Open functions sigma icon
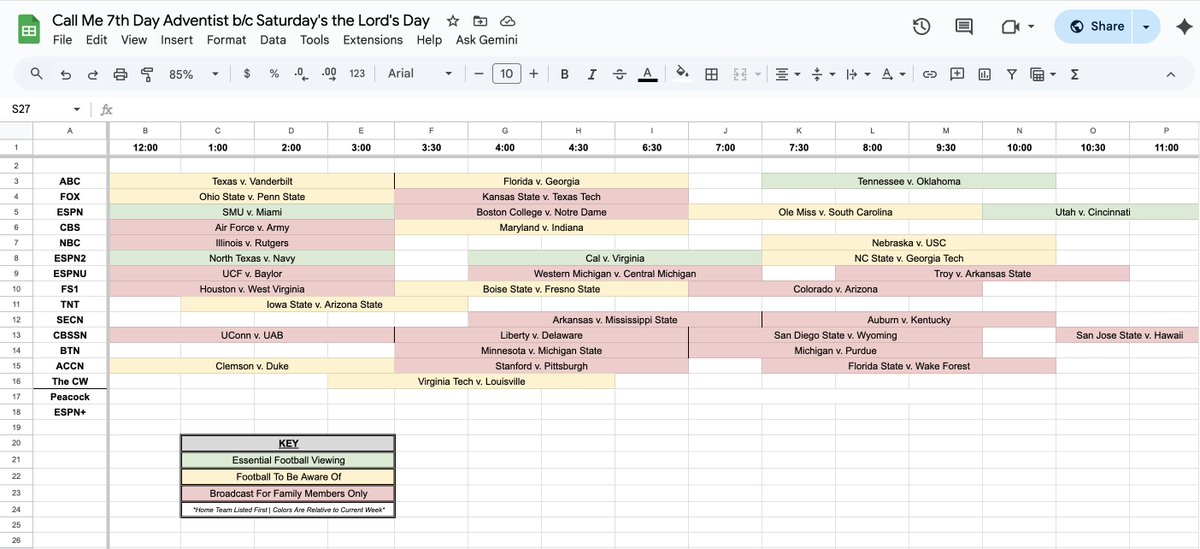This screenshot has width=1200, height=549. click(1075, 74)
